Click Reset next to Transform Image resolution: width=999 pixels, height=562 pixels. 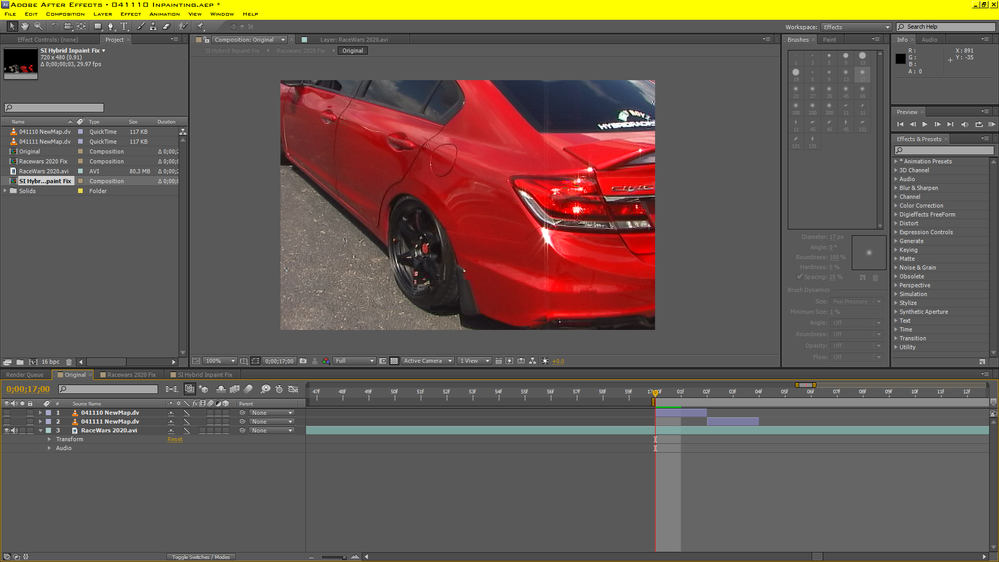coord(175,440)
